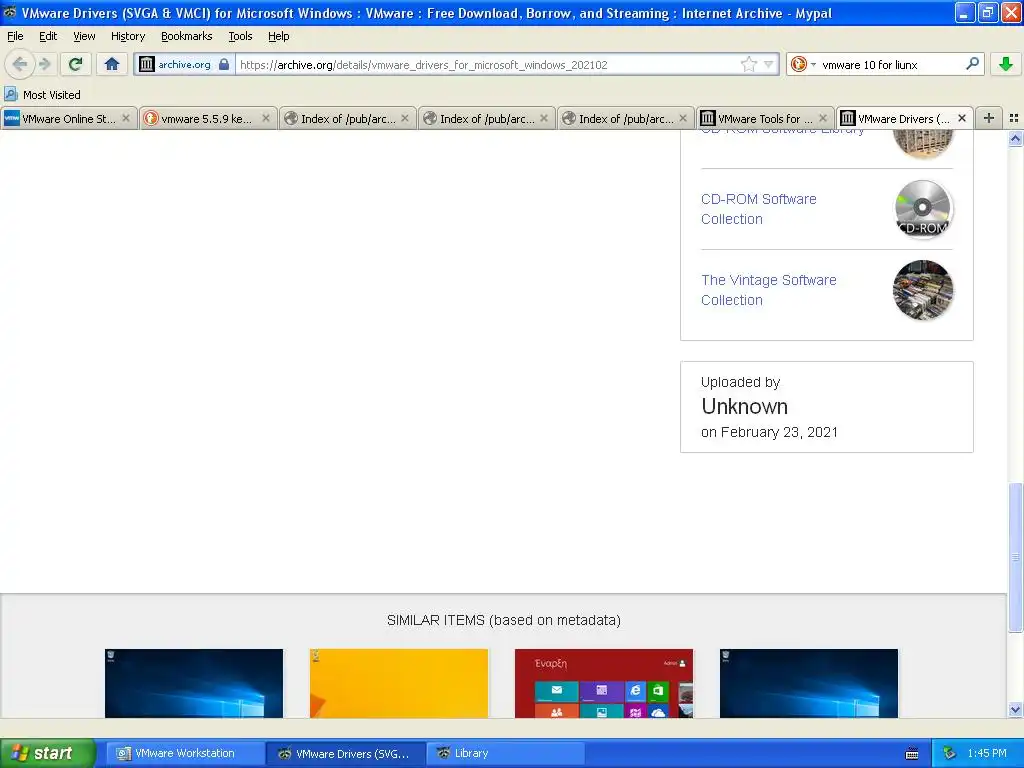Screen dimensions: 1024x768
Task: Click the Most Visited bookmark folder
Action: tap(42, 95)
